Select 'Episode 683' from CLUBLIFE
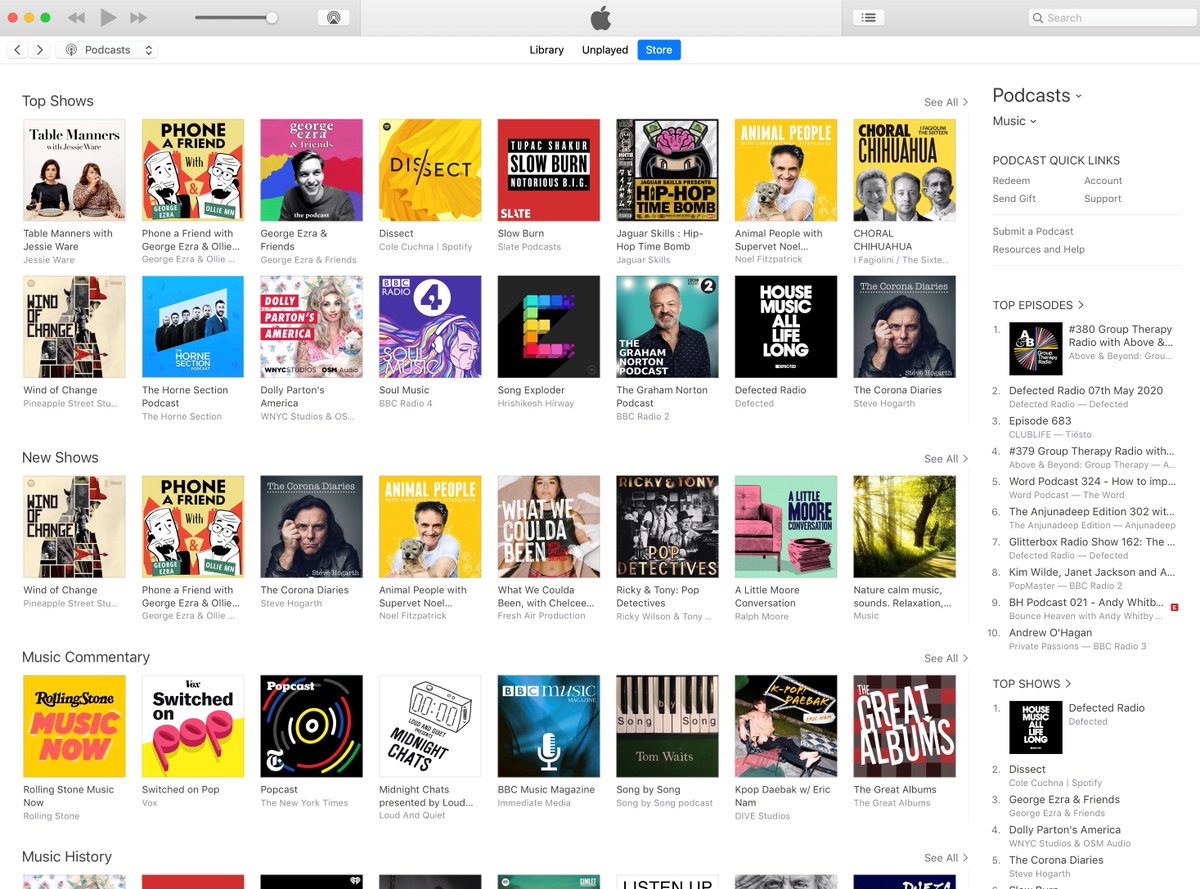Viewport: 1200px width, 889px height. point(1040,421)
